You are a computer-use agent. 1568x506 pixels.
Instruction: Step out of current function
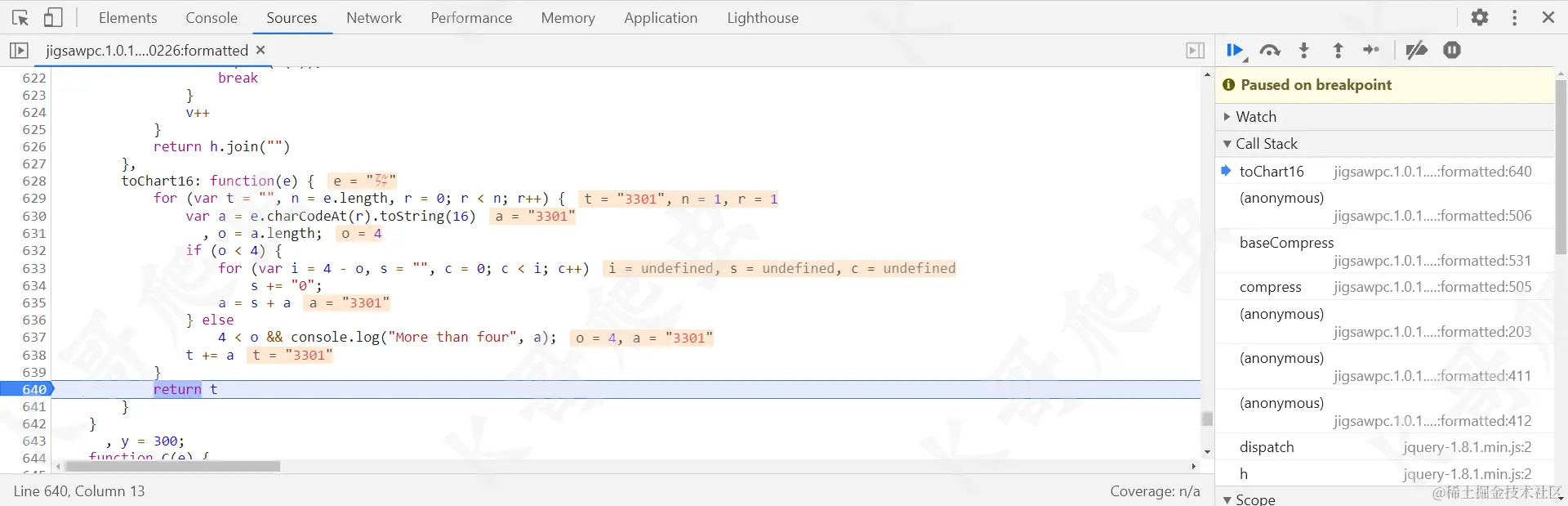(x=1338, y=51)
